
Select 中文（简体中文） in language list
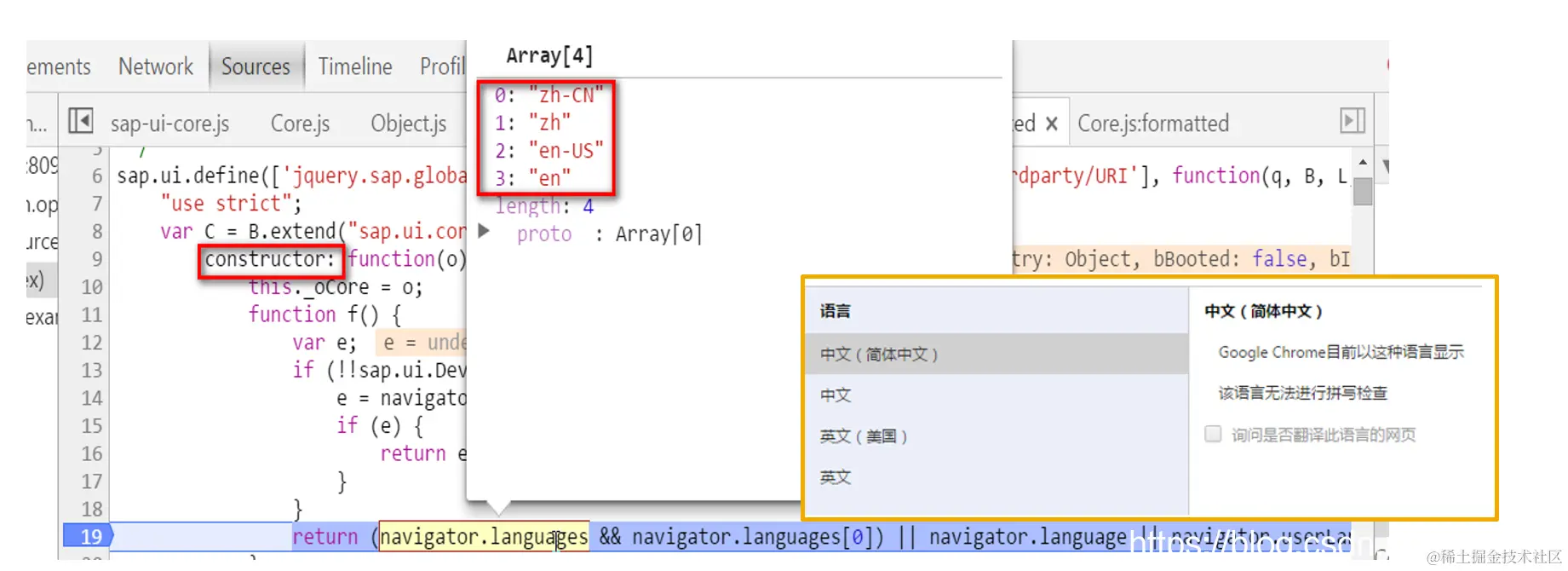pyautogui.click(x=997, y=354)
